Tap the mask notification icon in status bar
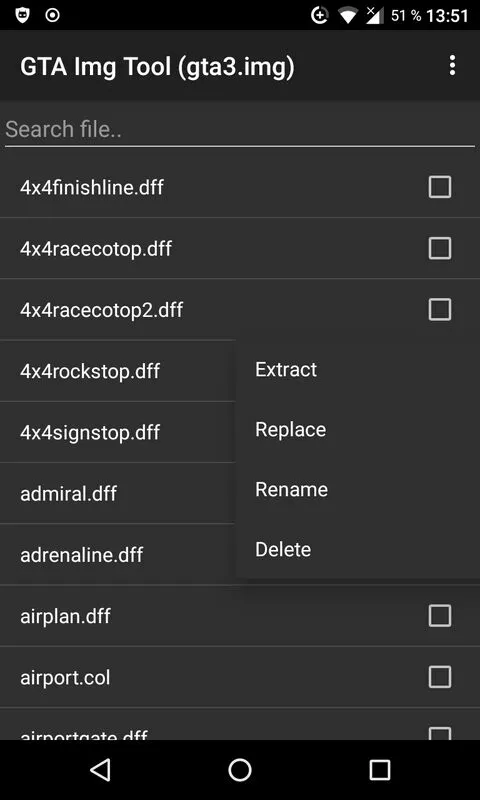Viewport: 480px width, 800px height. pyautogui.click(x=22, y=15)
